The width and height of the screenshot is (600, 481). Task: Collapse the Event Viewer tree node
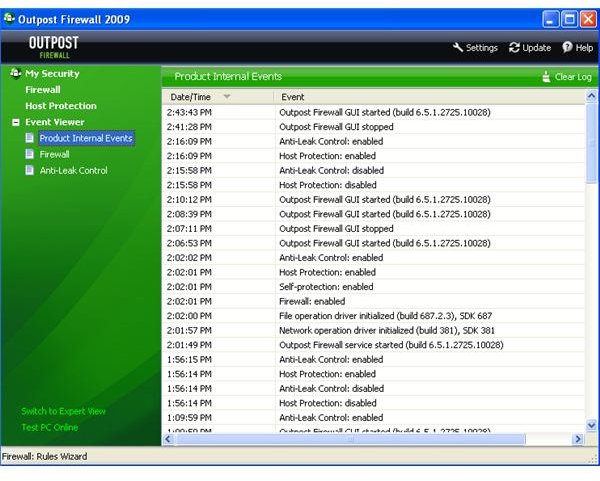[x=16, y=122]
